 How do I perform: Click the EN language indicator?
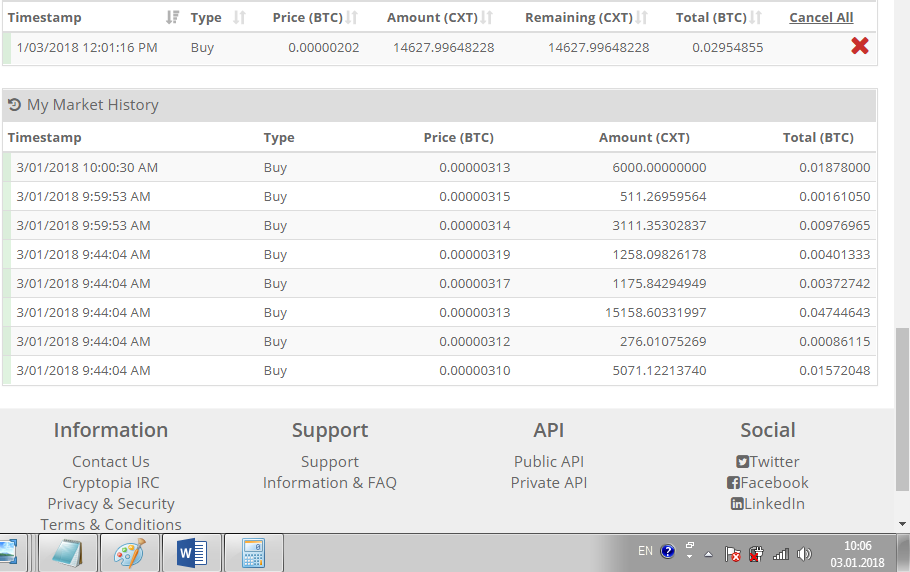(x=645, y=551)
